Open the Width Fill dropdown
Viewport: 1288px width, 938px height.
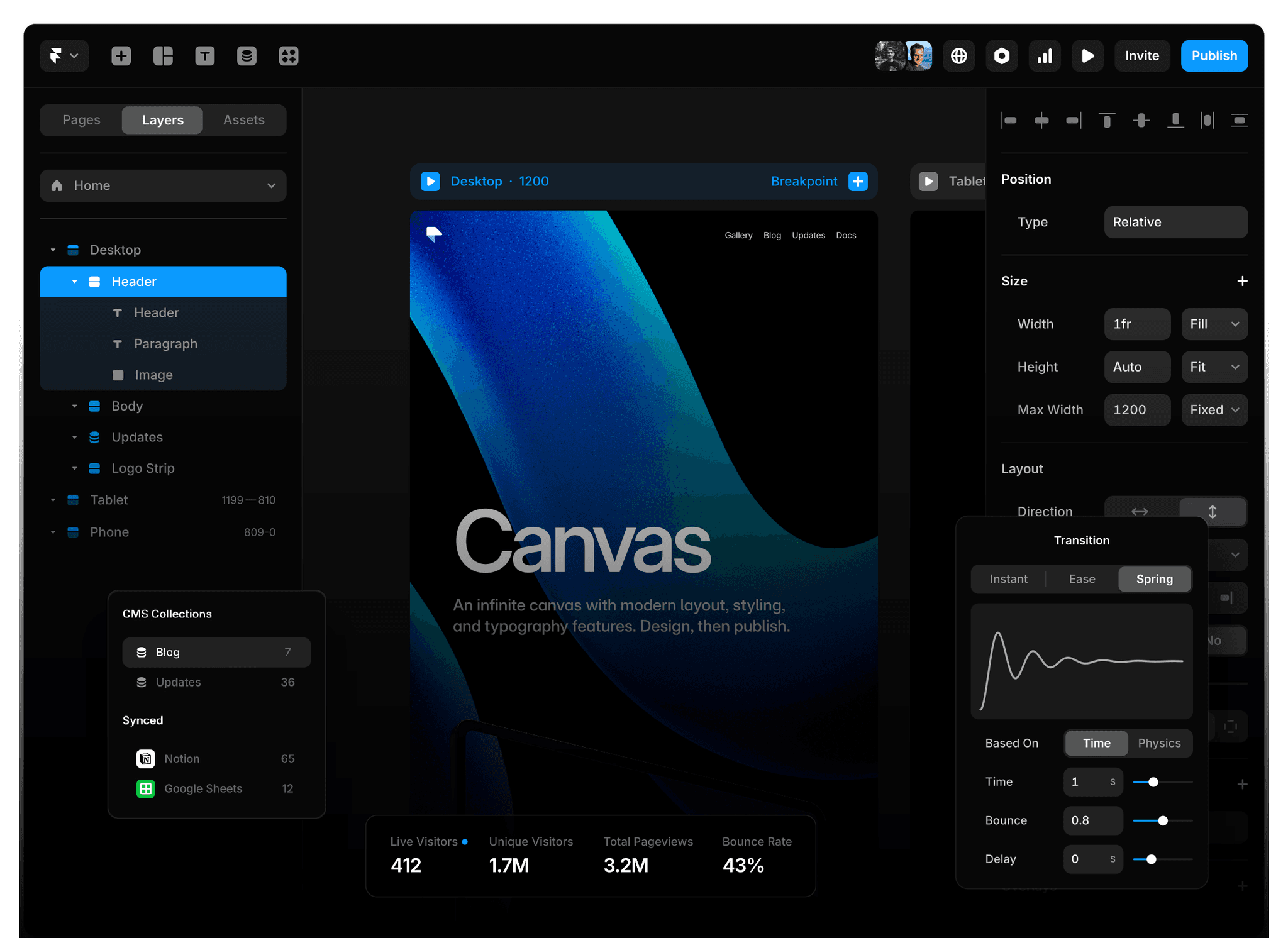pyautogui.click(x=1214, y=324)
